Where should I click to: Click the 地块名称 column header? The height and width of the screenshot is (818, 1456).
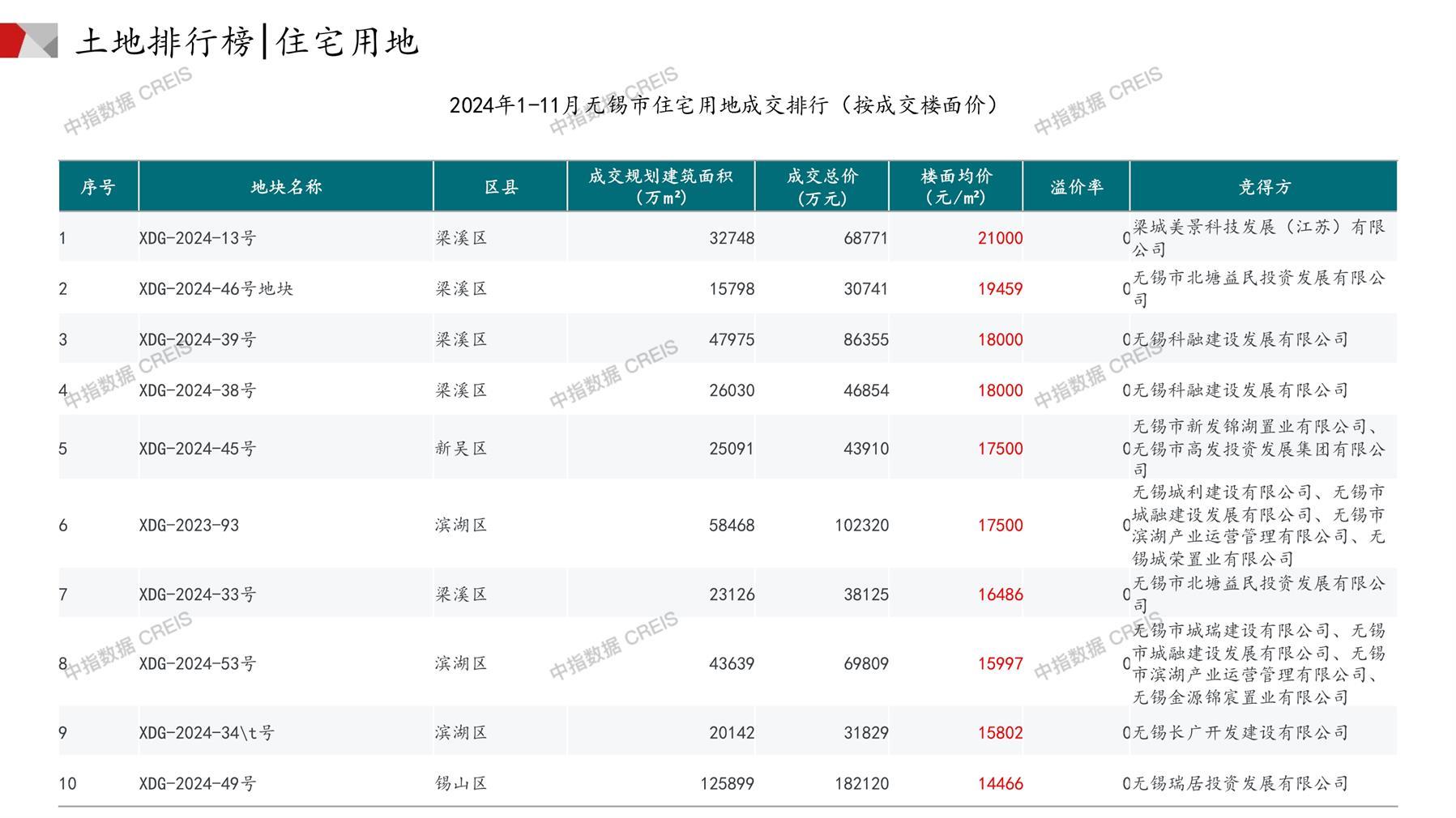pos(286,187)
